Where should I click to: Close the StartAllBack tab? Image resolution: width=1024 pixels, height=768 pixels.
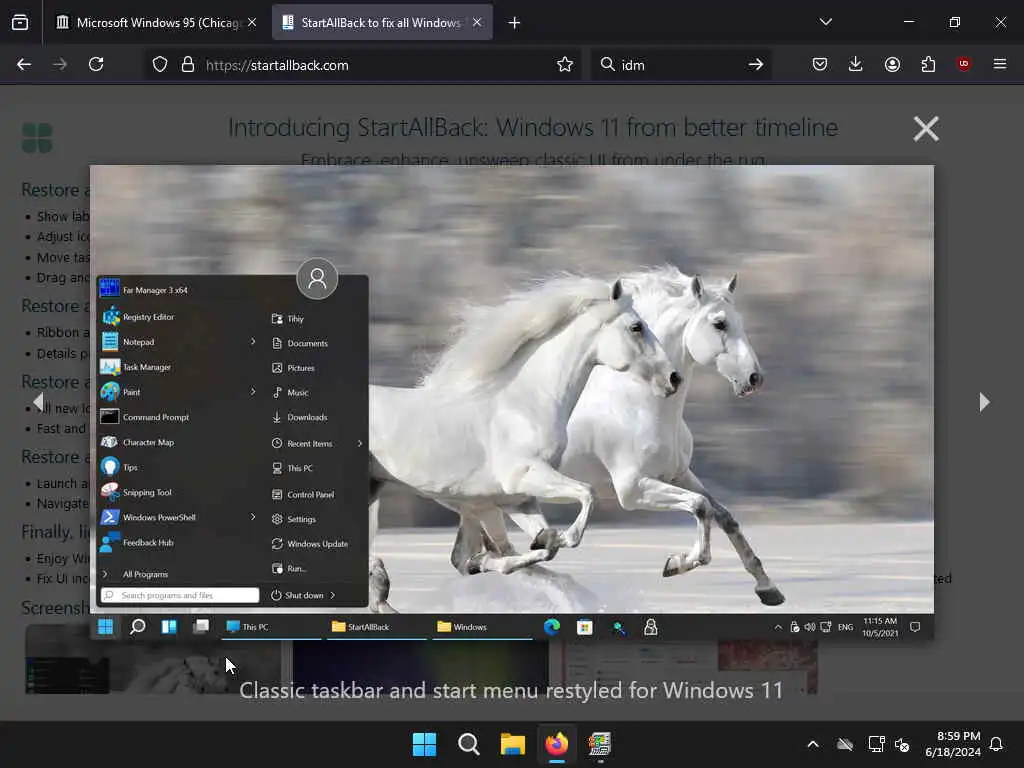tap(477, 22)
